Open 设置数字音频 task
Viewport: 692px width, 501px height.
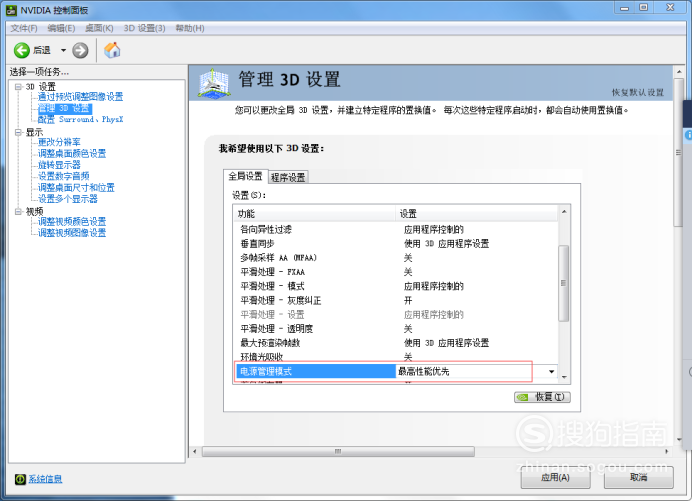64,176
